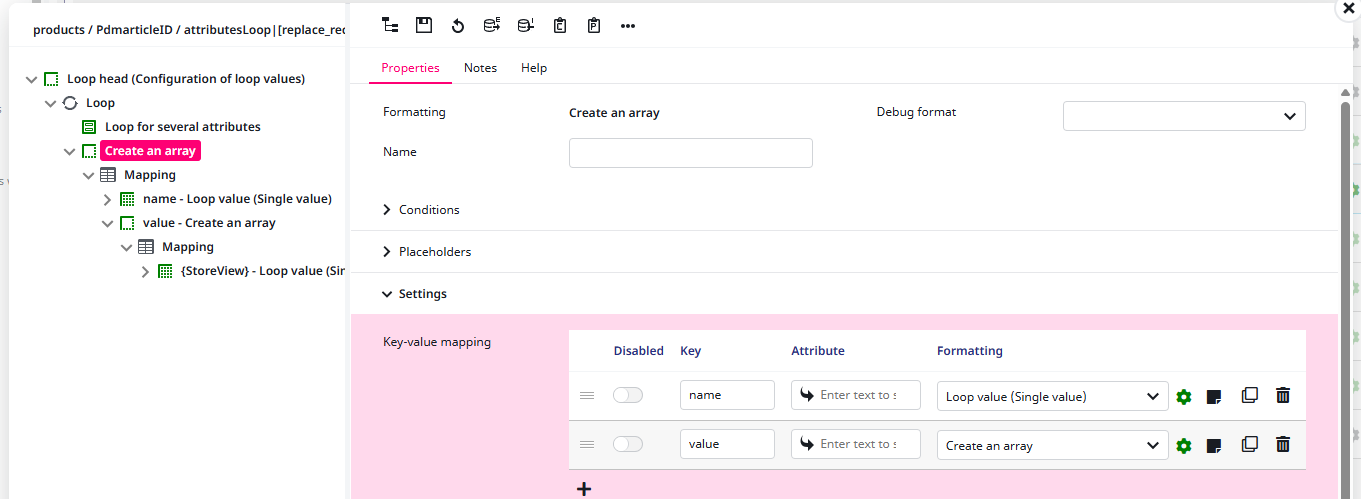Delete the value mapping row
1361x499 pixels.
pyautogui.click(x=1283, y=445)
